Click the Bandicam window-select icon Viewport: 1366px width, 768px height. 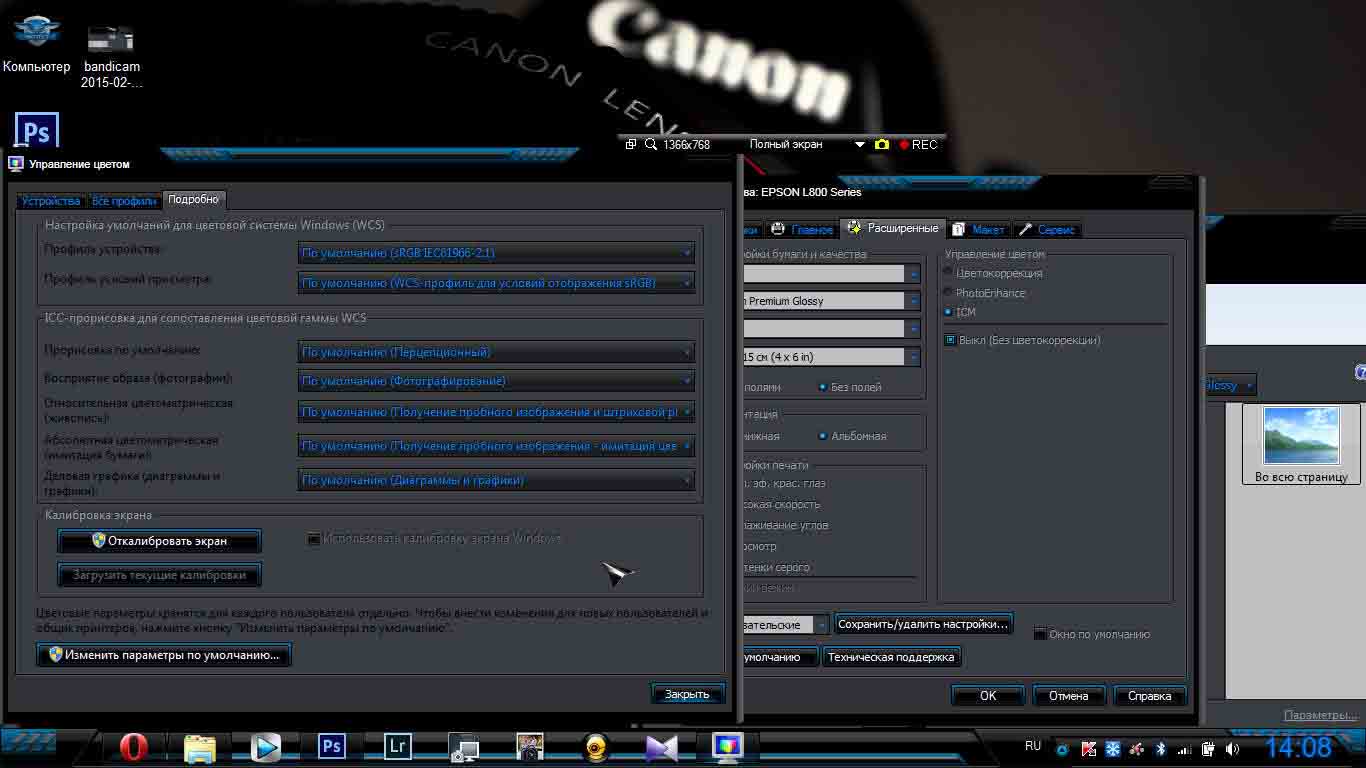(x=631, y=145)
